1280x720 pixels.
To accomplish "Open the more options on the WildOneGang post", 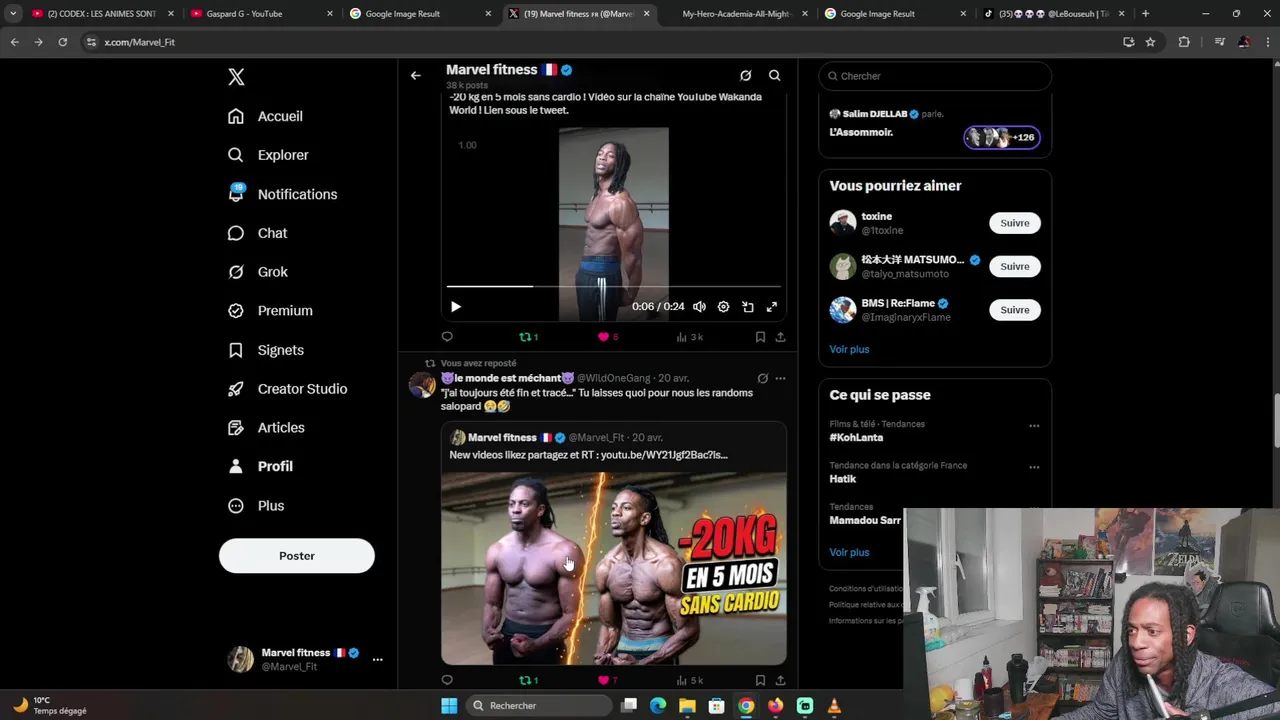I will coord(780,378).
